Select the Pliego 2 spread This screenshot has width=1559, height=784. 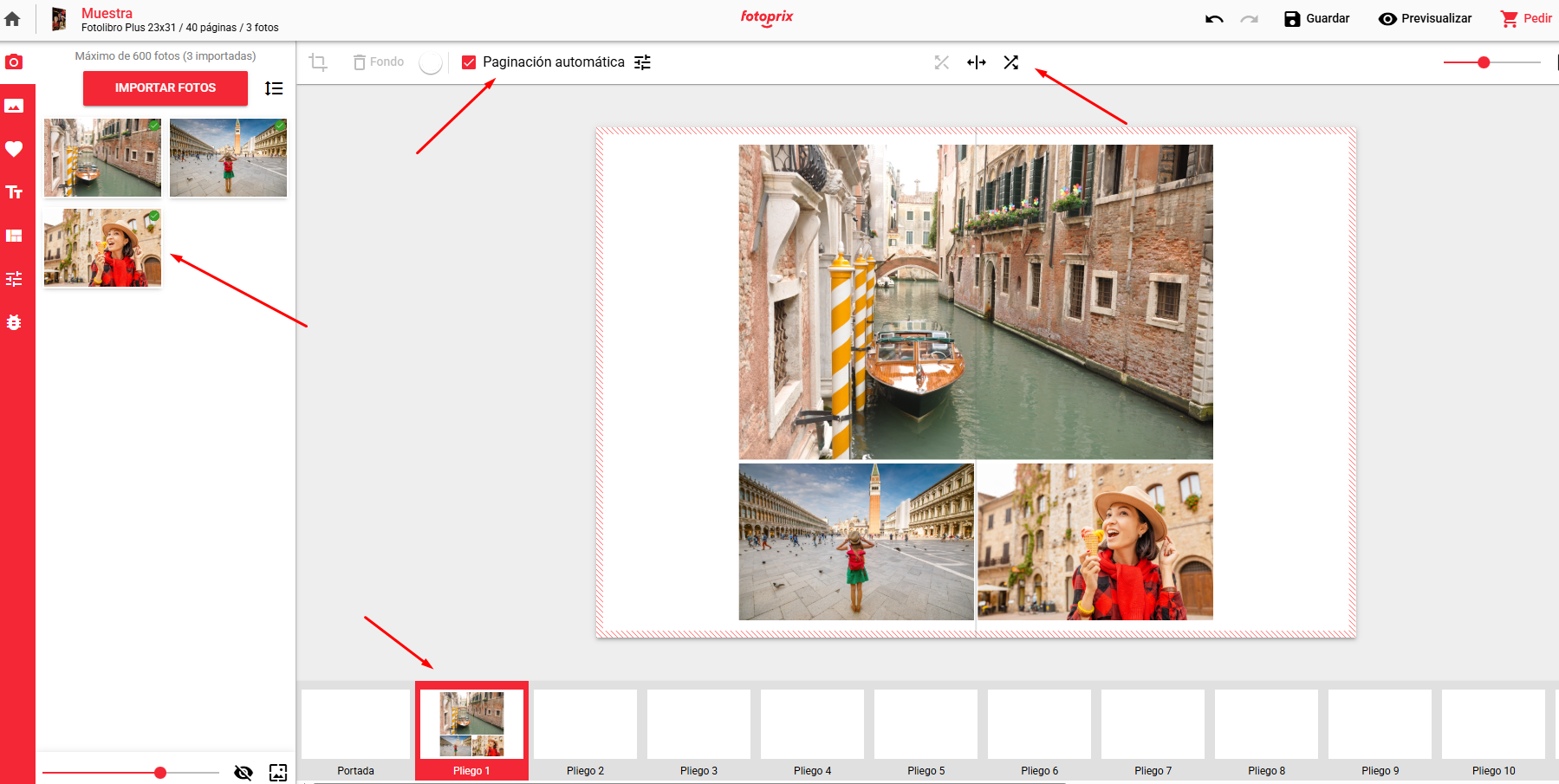(586, 732)
